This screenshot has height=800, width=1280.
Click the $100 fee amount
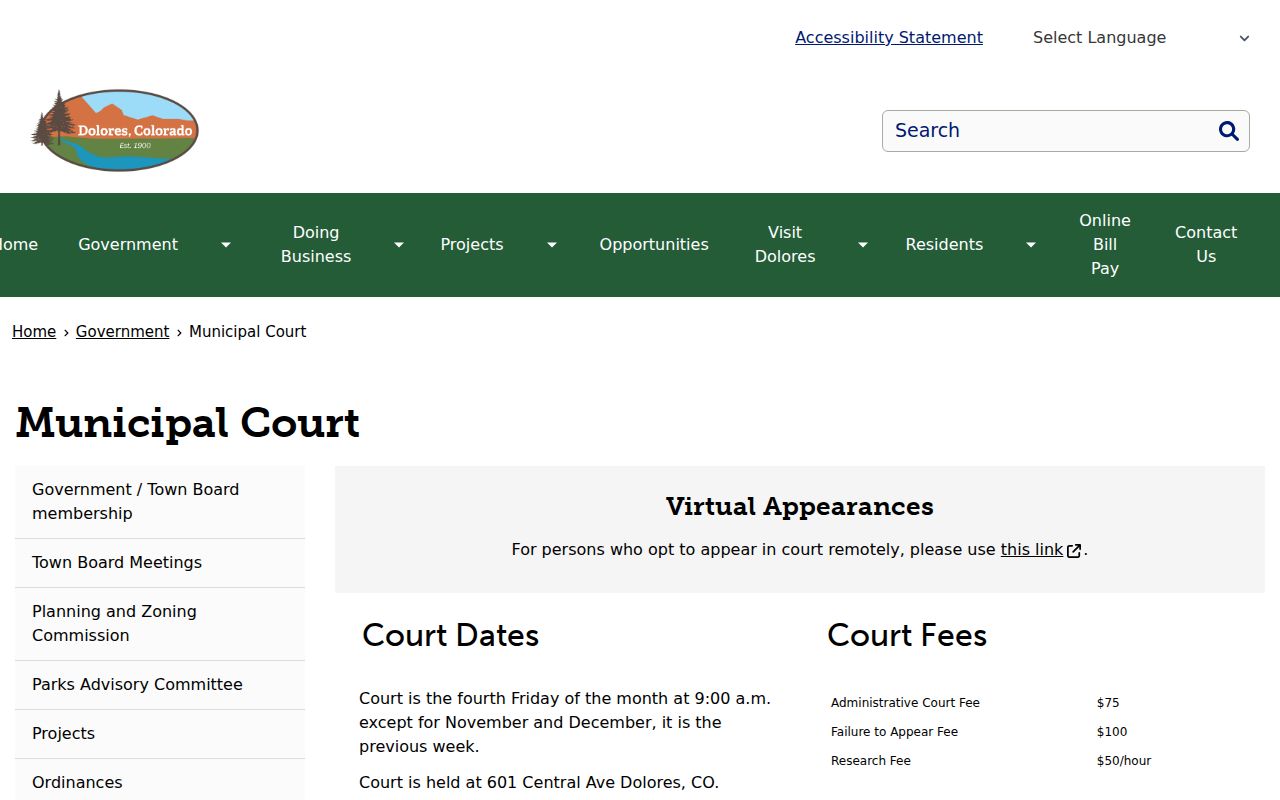tap(1112, 732)
